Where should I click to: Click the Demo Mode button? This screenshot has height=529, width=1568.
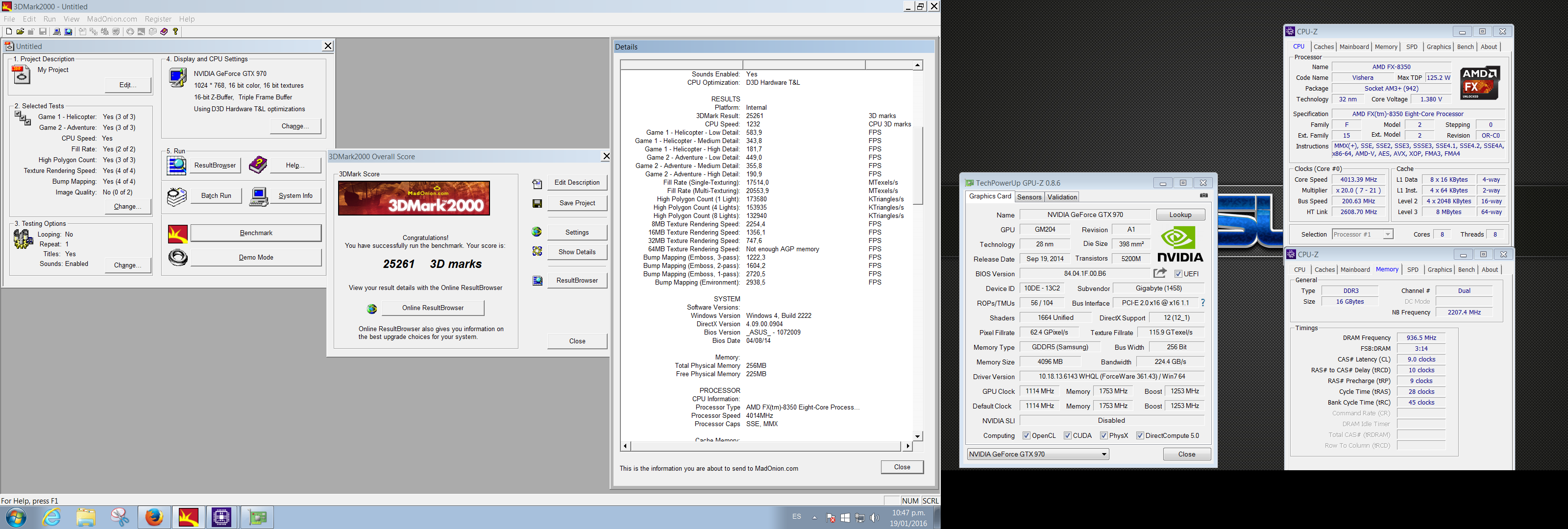256,258
